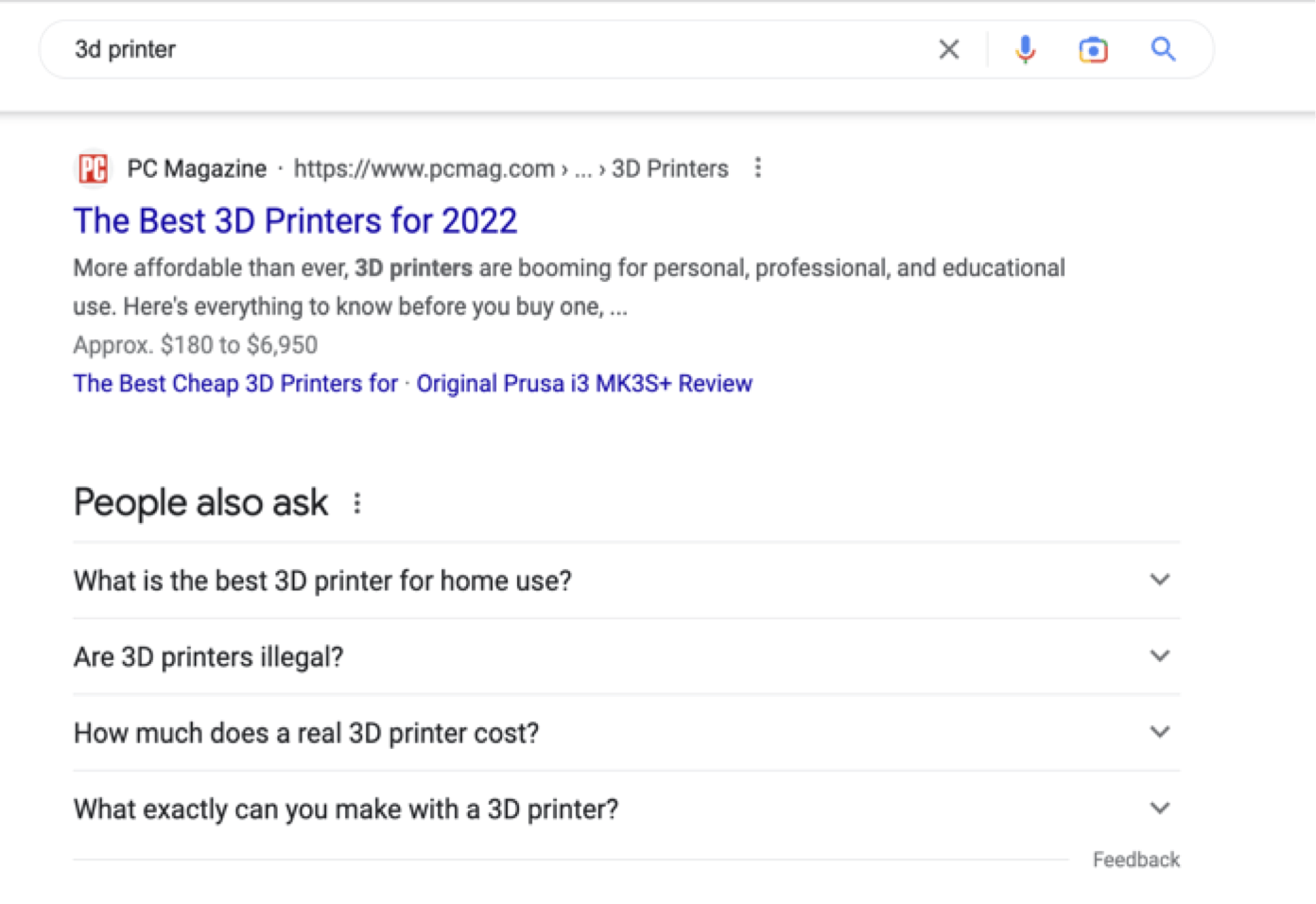The width and height of the screenshot is (1316, 904).
Task: Click the PC Magazine favicon logo
Action: click(x=93, y=169)
